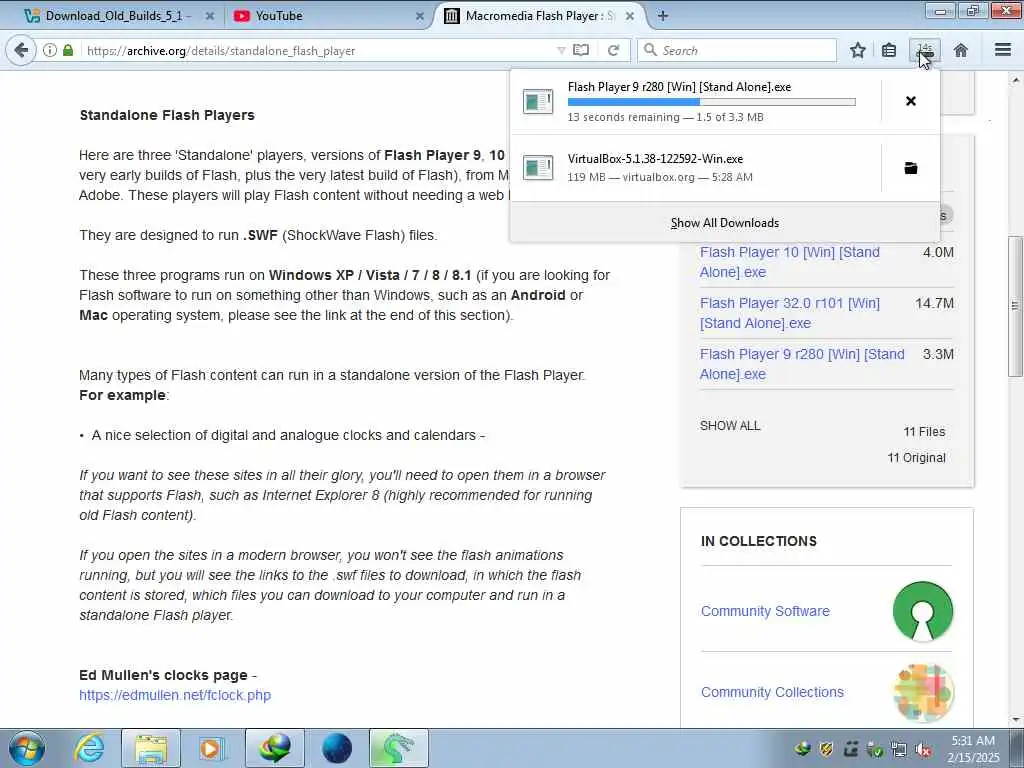Go to the Firefox home page icon

click(960, 50)
